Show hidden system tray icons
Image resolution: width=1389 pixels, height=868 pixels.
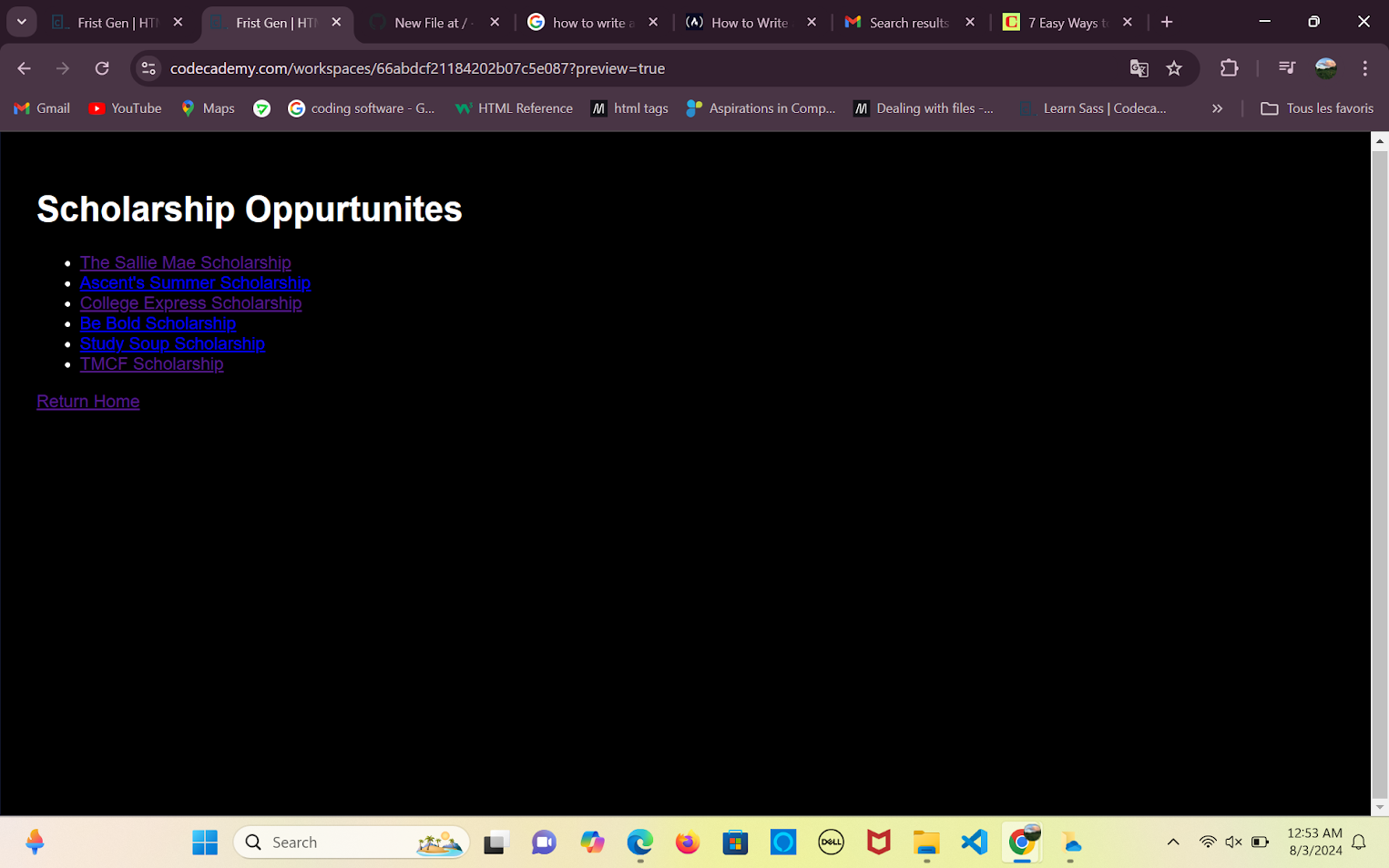pos(1173,842)
